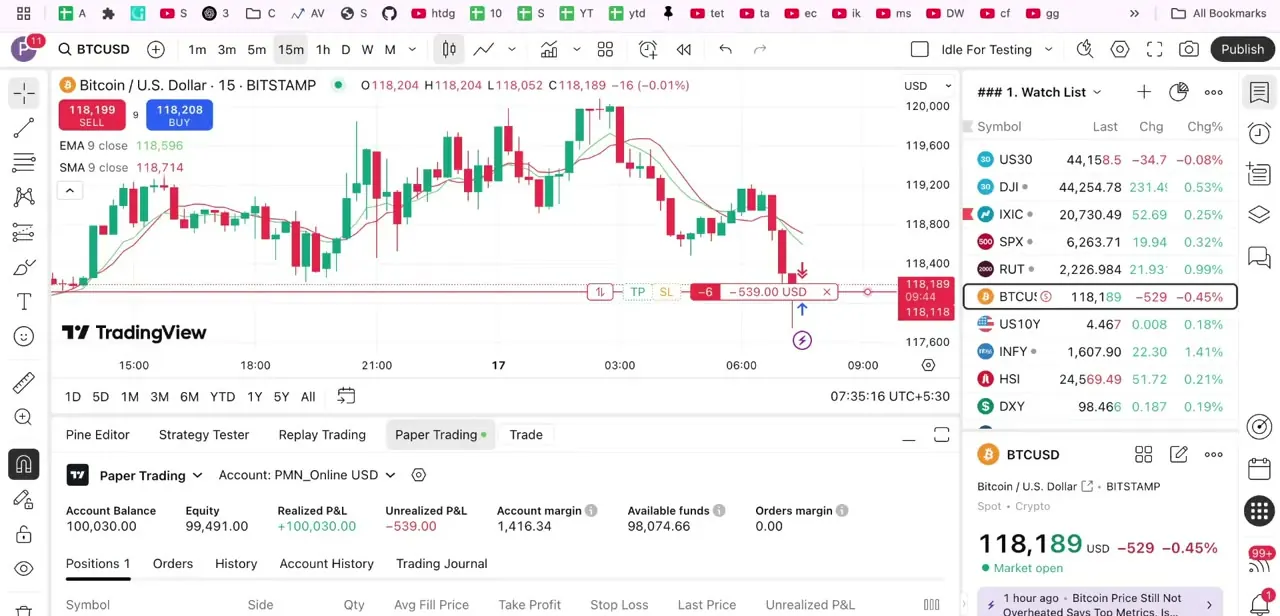
Task: Open chart settings hexagon icon
Action: tap(1120, 49)
